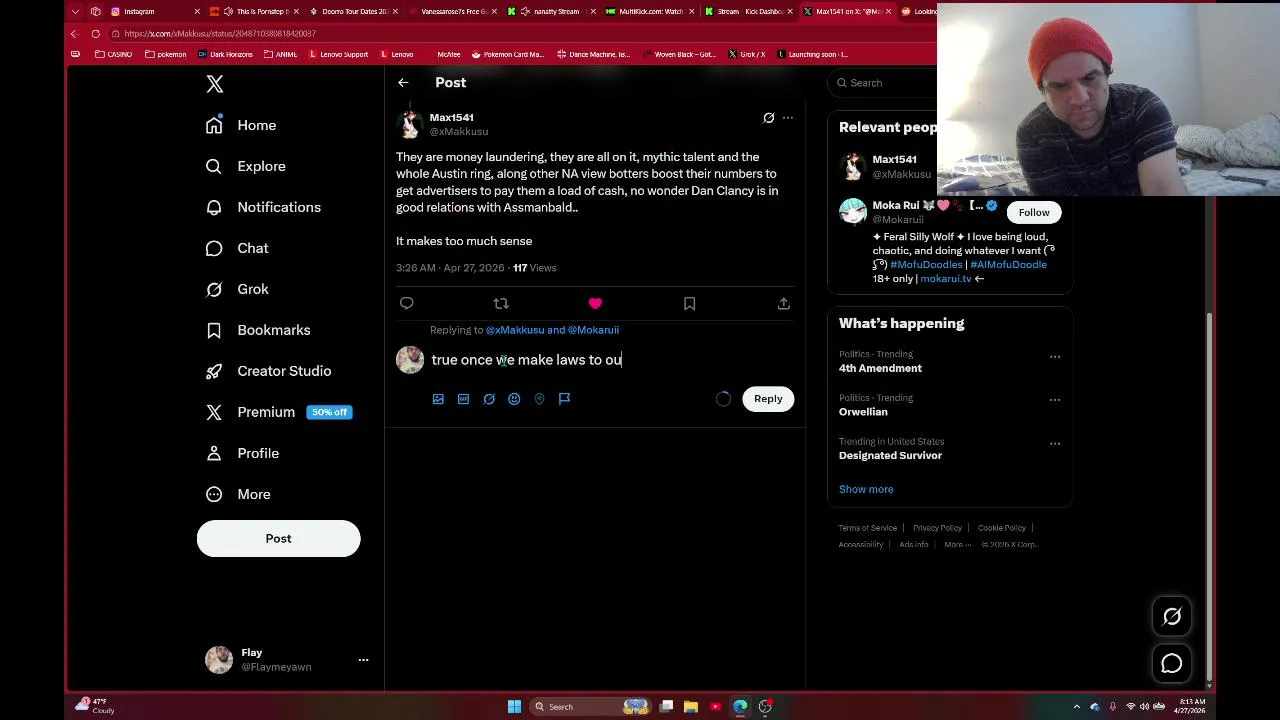
Task: Open the Lenovo Support bookmark
Action: pos(339,54)
